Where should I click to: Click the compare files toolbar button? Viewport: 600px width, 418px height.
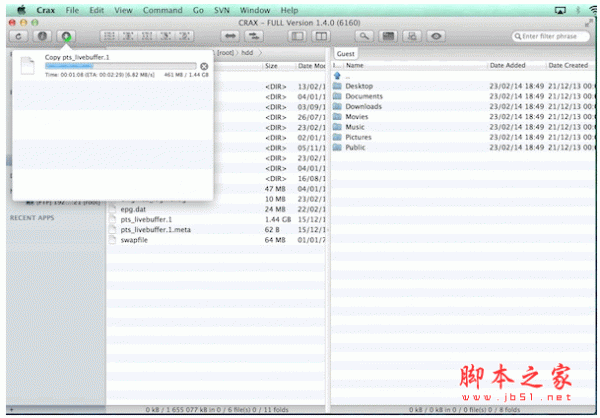pyautogui.click(x=412, y=36)
